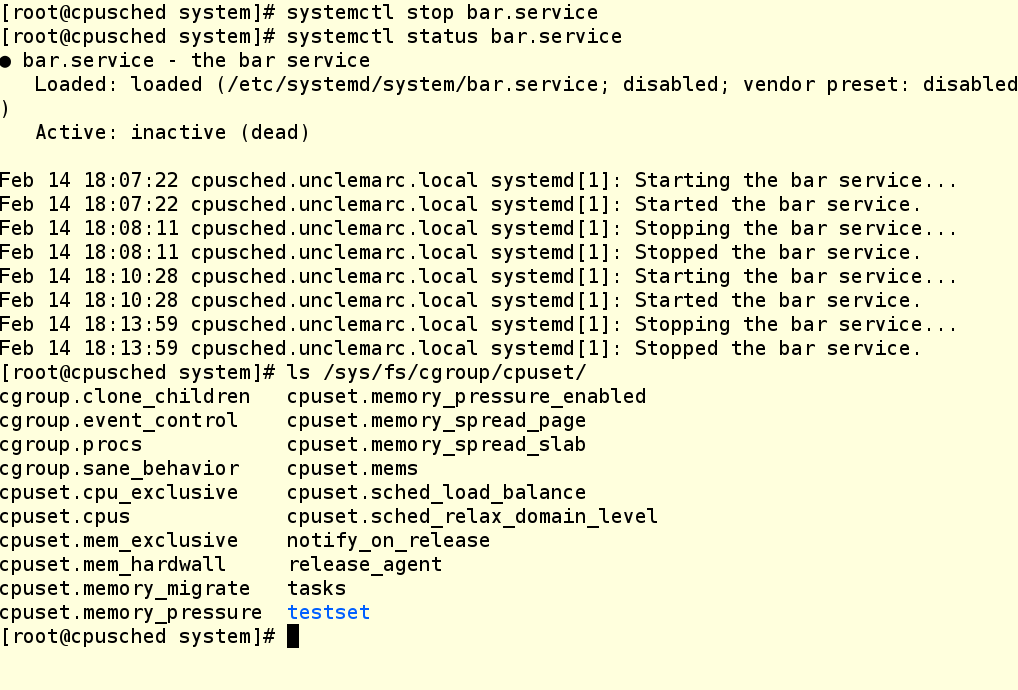Click the 'cpuset.memory_spread_page' entry
The width and height of the screenshot is (1018, 690).
pos(436,421)
